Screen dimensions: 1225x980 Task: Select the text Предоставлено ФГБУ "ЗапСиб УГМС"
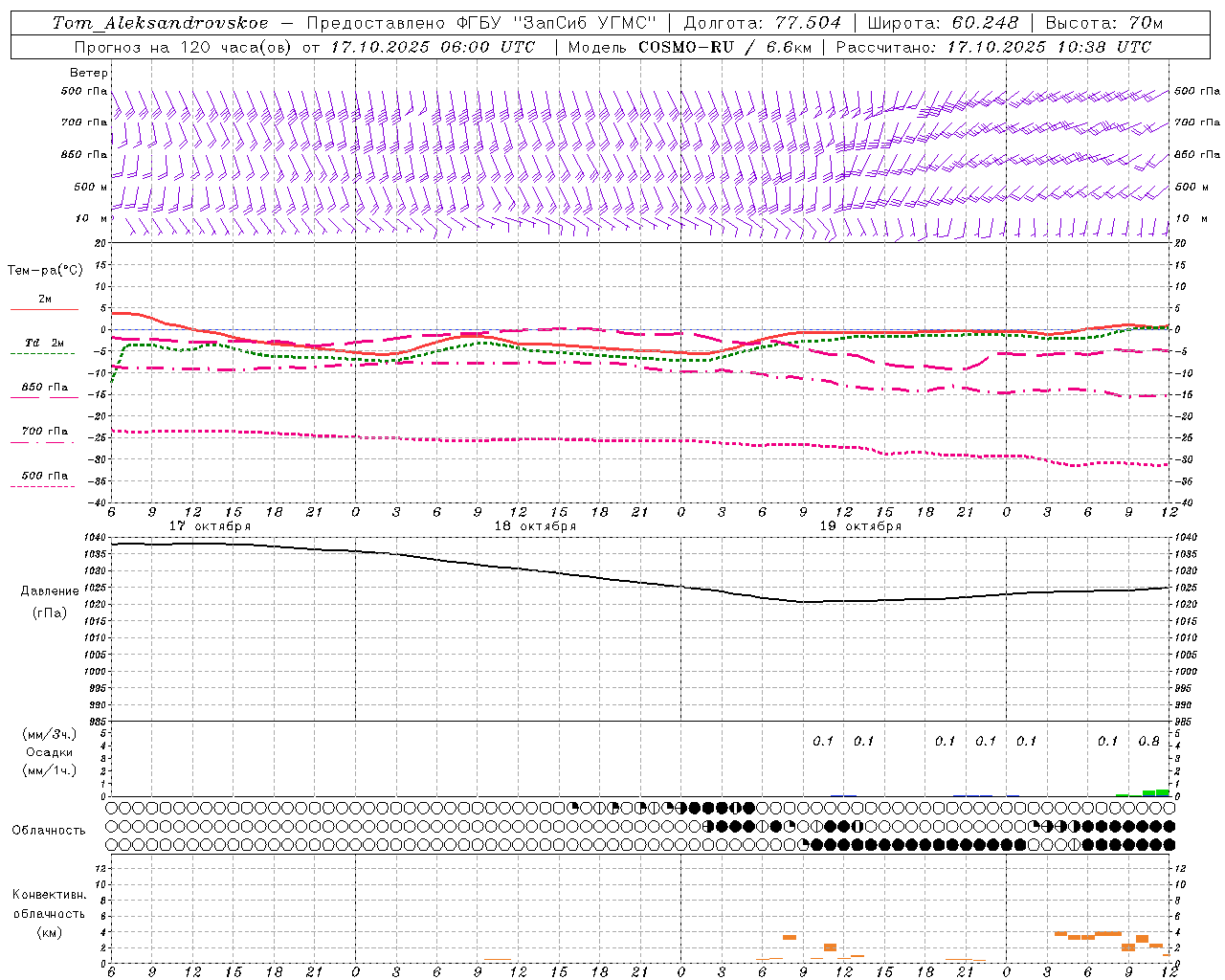(x=481, y=22)
